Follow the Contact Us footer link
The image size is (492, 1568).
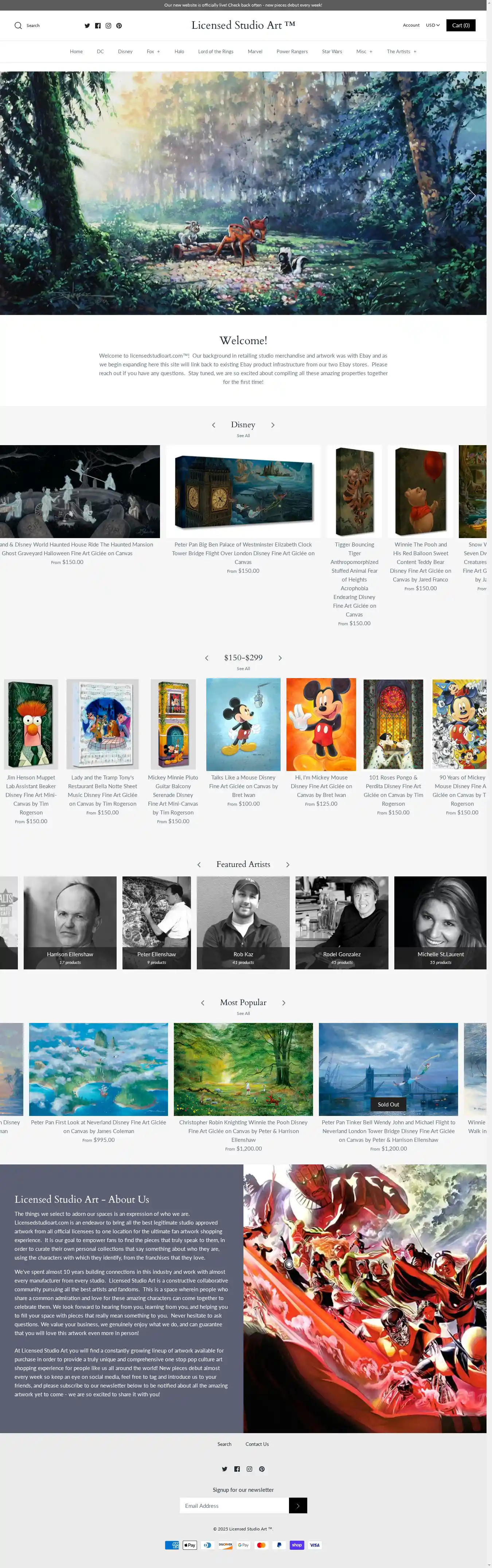(257, 1444)
